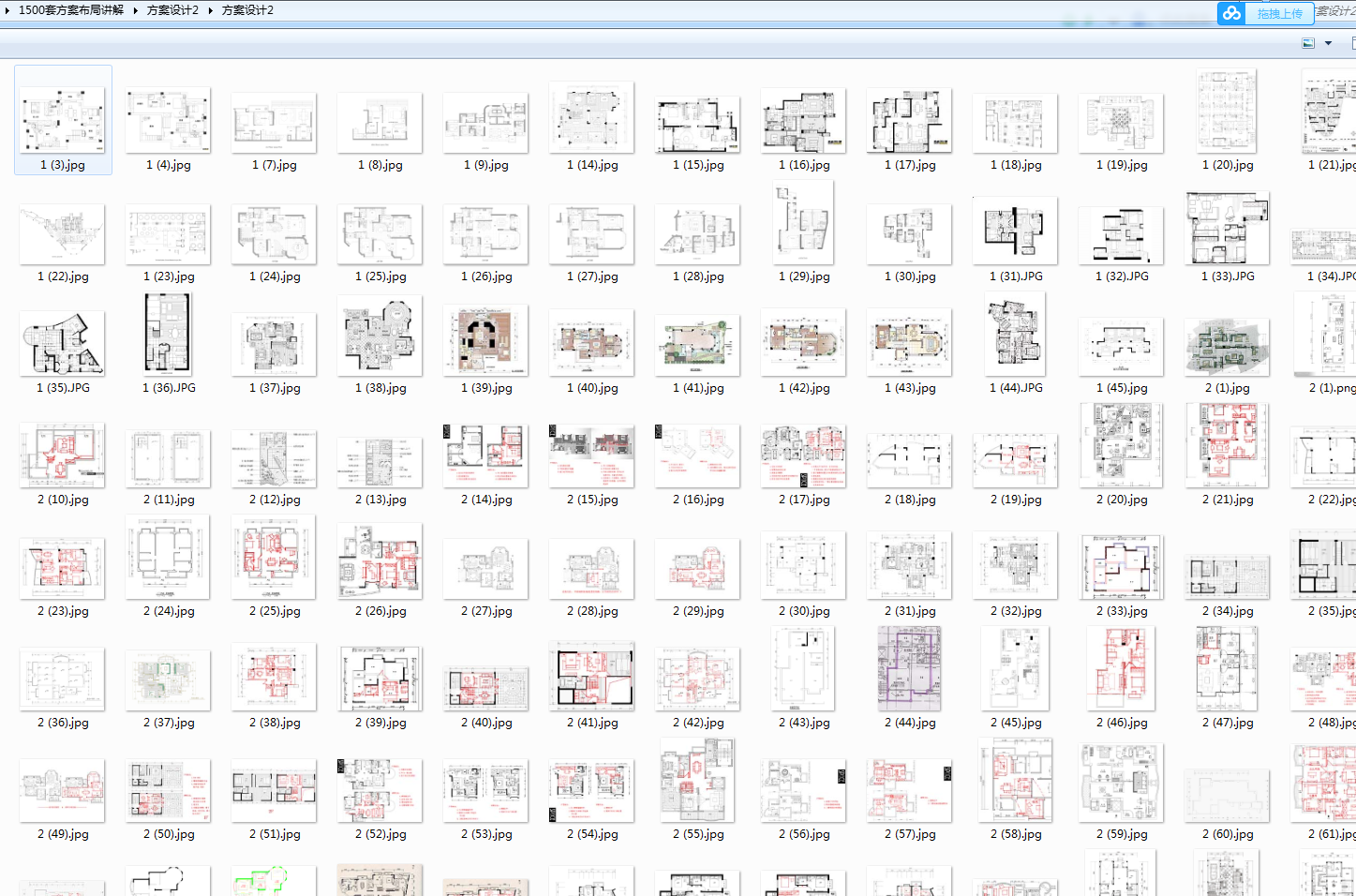Select the 2 (12).jpg thumbnail
Screen dimensions: 1356x896
(275, 458)
